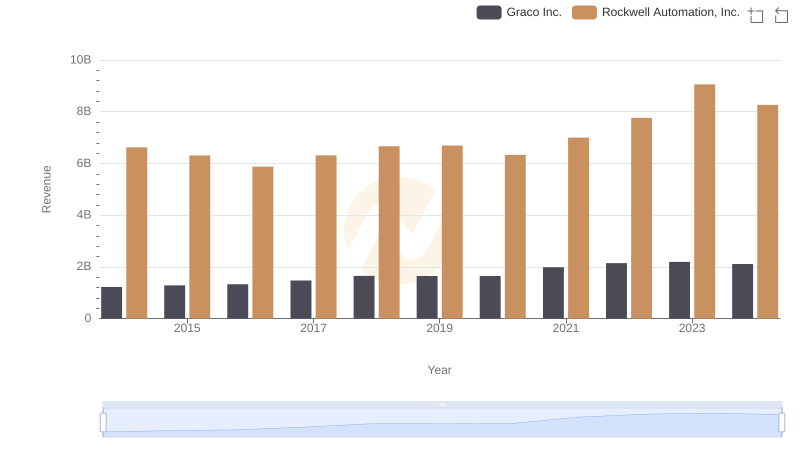
Task: Select the Rockwell Automation bar for 2023
Action: tap(705, 201)
